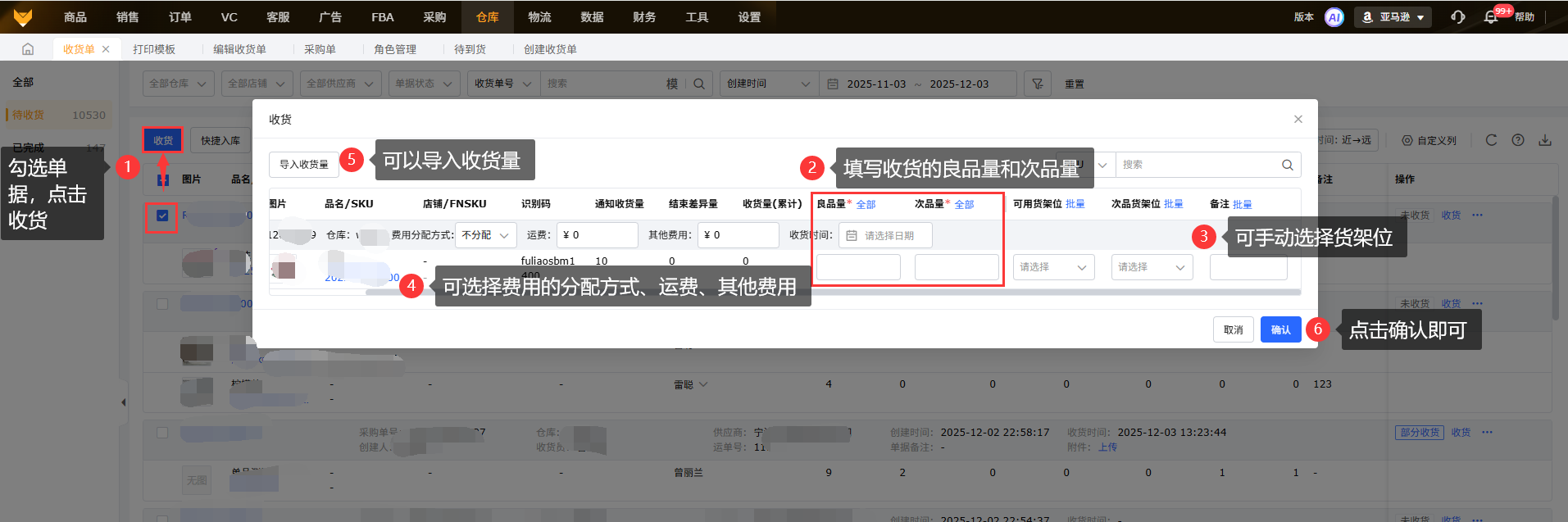Open the 自定义列 column settings
The image size is (1568, 522).
pos(1429,140)
